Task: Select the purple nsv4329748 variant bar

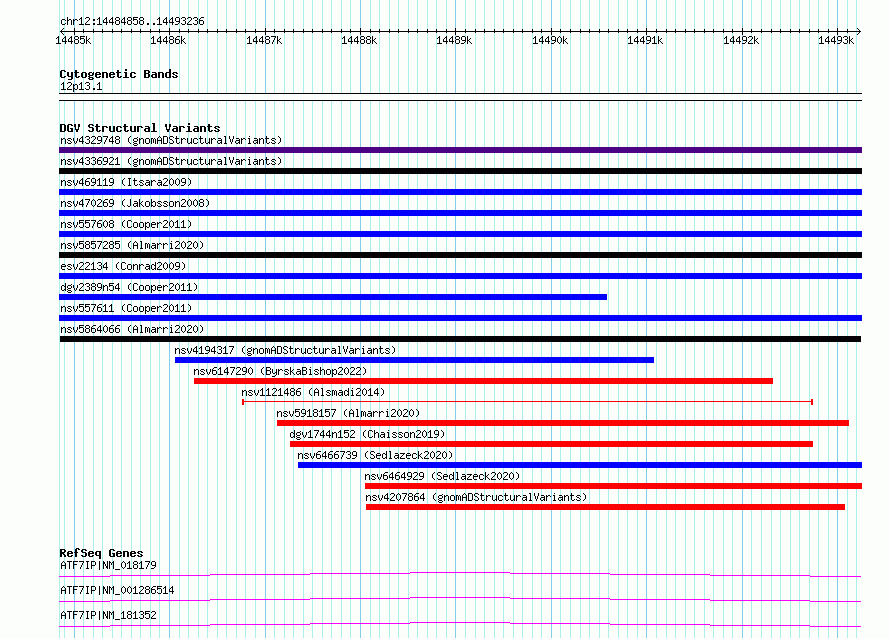Action: 460,150
